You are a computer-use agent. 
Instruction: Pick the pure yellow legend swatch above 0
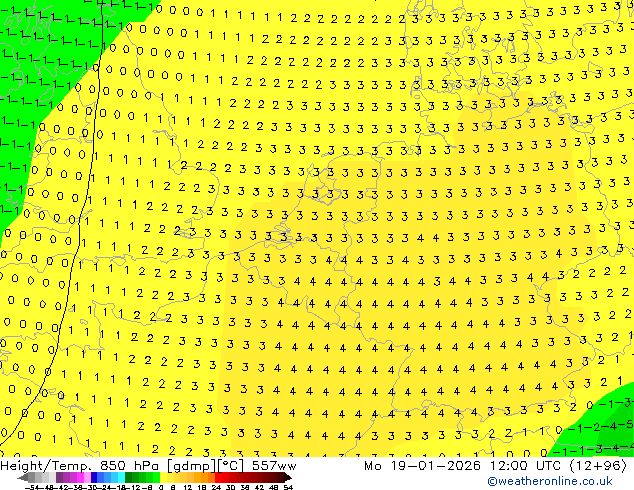(163, 477)
